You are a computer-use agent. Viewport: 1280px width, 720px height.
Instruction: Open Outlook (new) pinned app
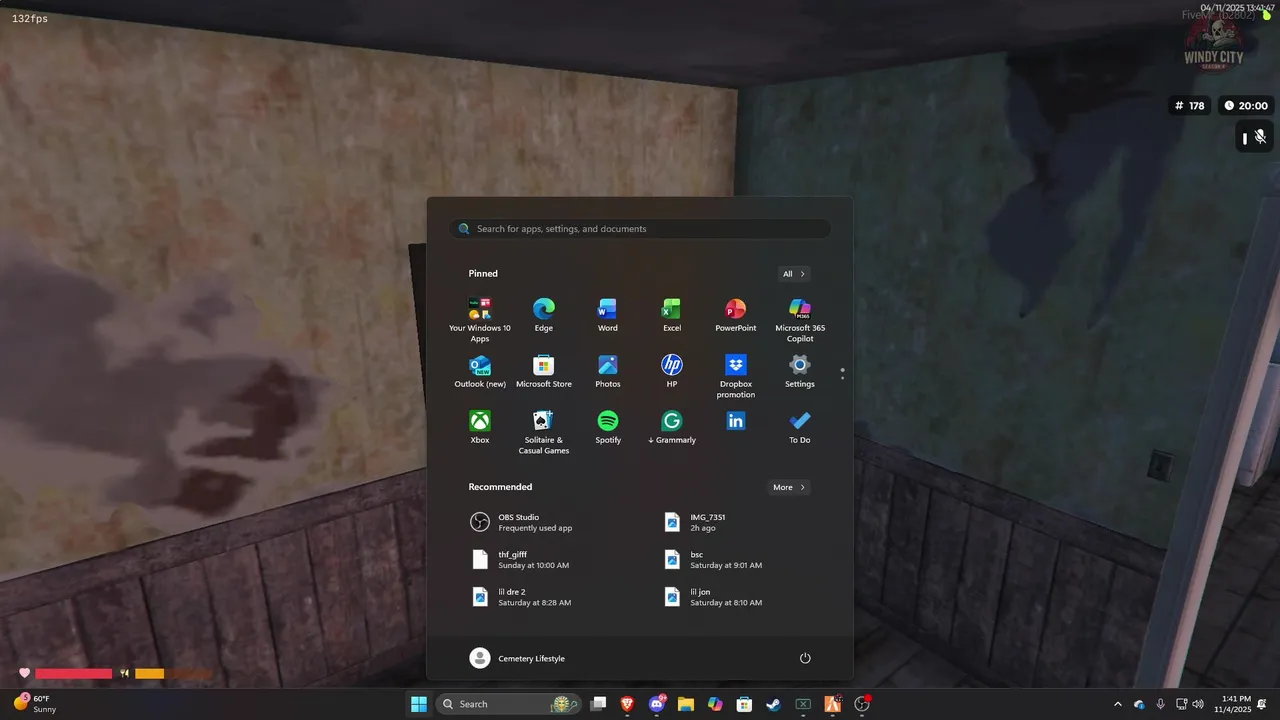click(x=480, y=371)
